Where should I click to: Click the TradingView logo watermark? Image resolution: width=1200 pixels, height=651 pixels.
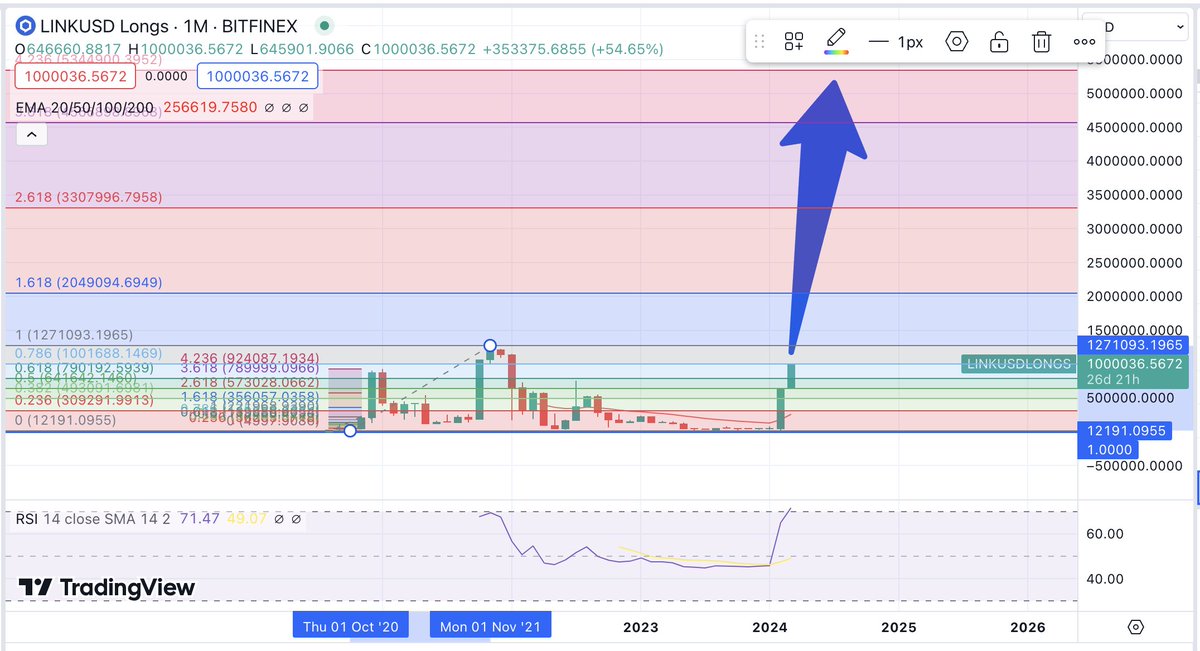point(103,588)
